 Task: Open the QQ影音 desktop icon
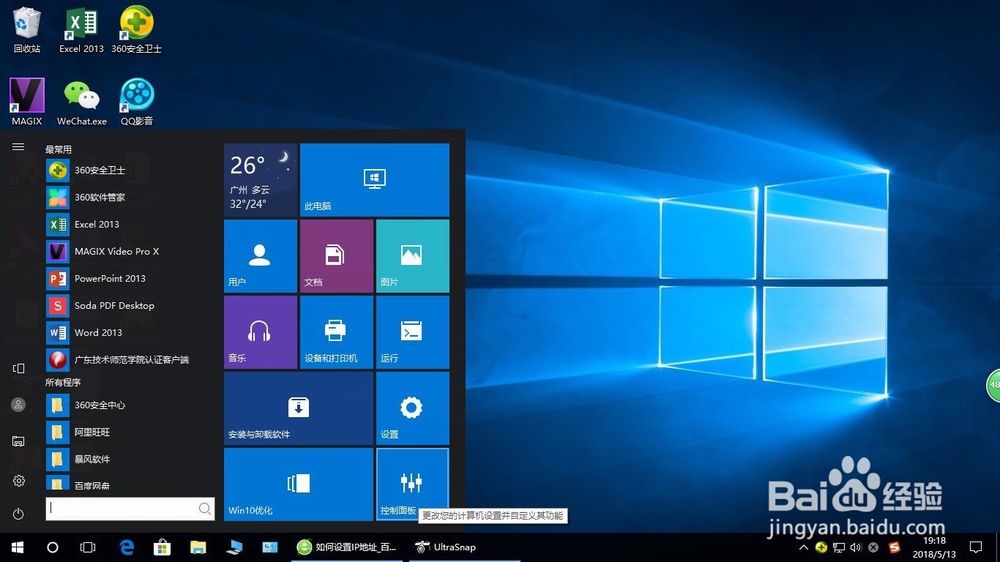click(x=136, y=102)
